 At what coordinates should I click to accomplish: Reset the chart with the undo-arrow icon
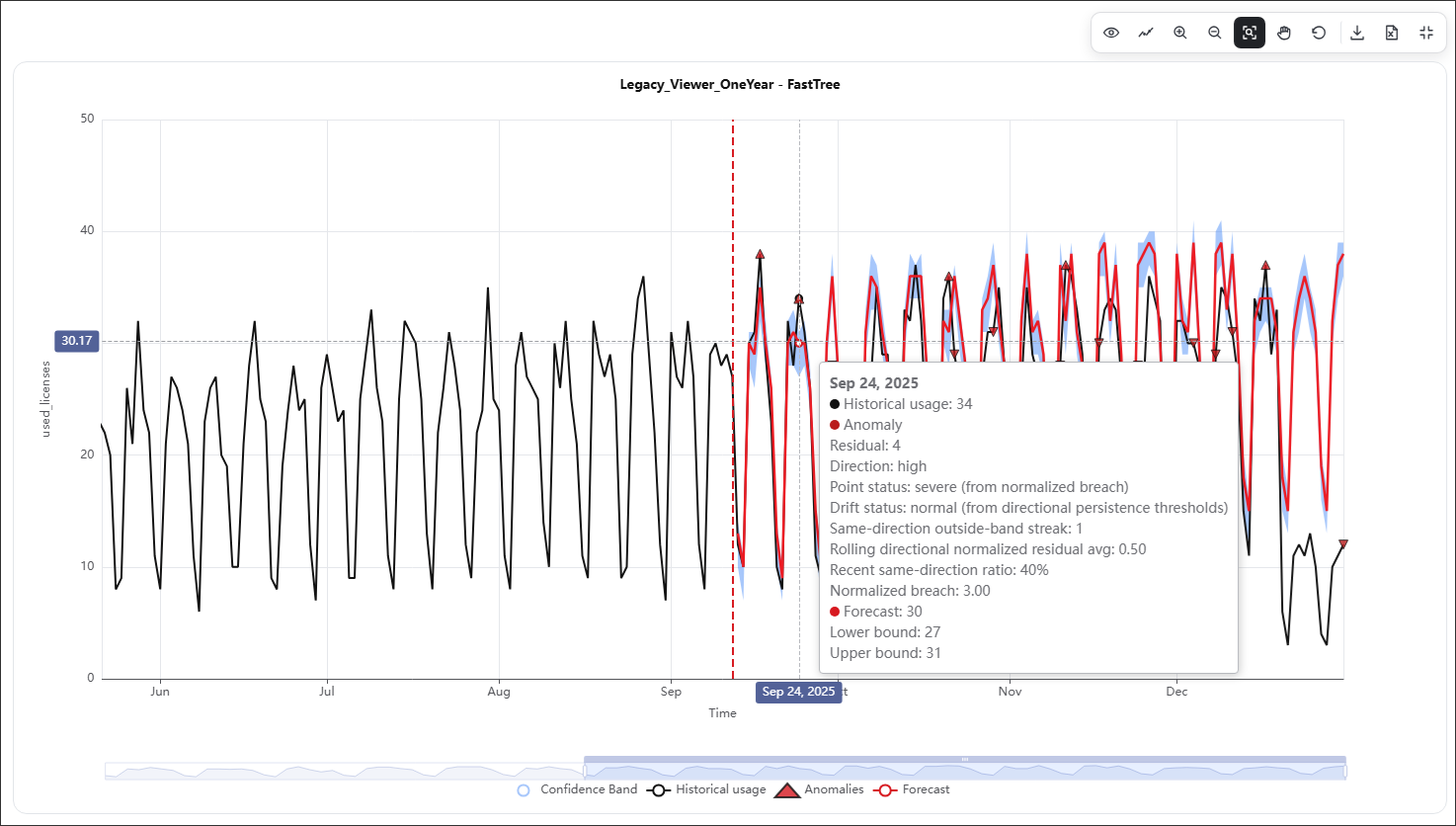point(1319,33)
